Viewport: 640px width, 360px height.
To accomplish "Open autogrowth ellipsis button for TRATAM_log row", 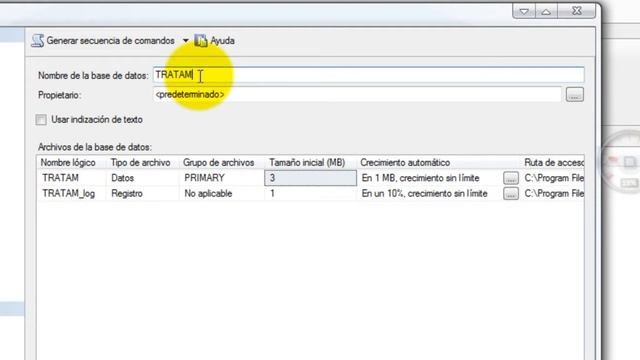I will 511,193.
